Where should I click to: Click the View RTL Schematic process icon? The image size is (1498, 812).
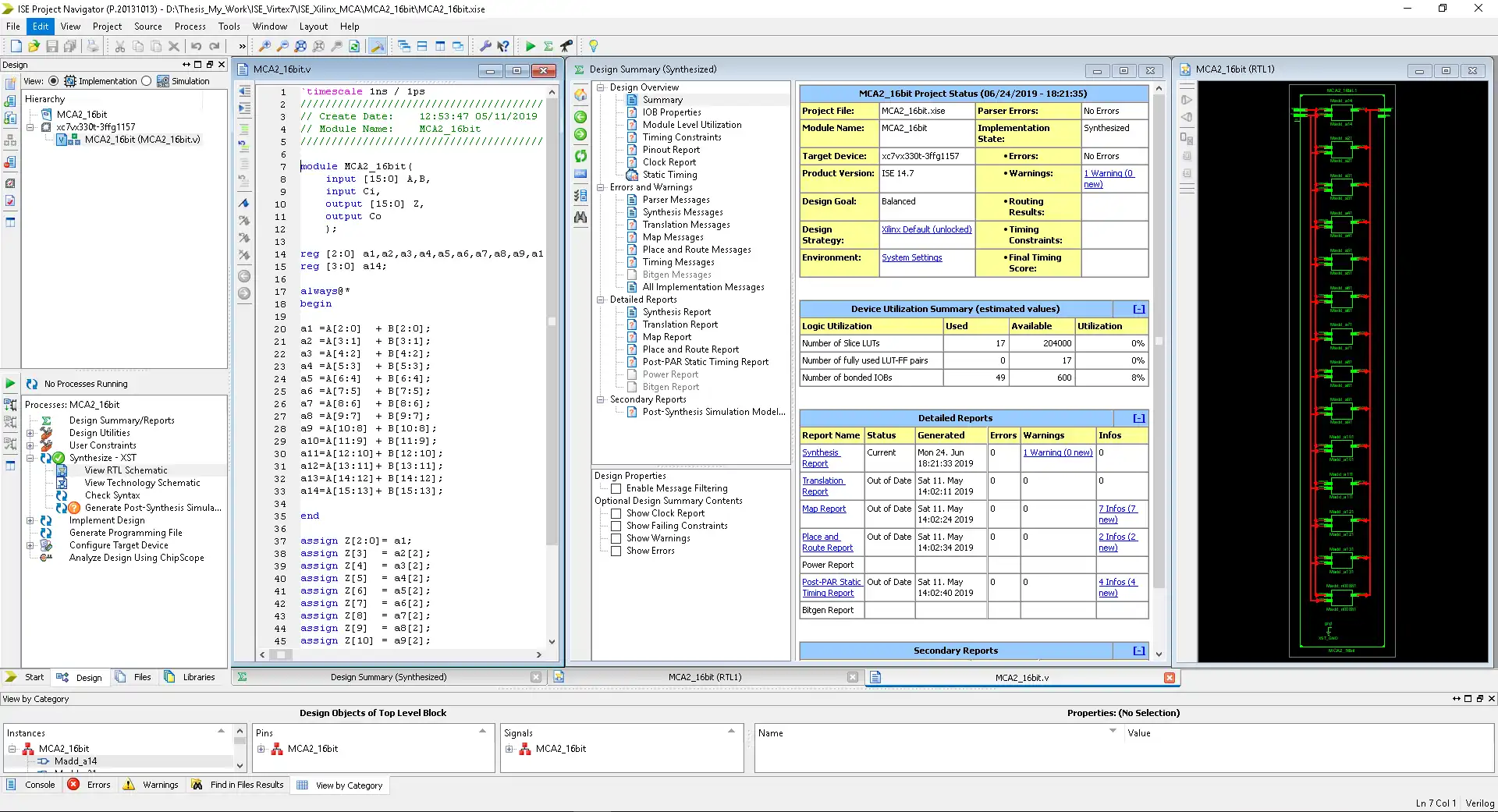coord(62,470)
